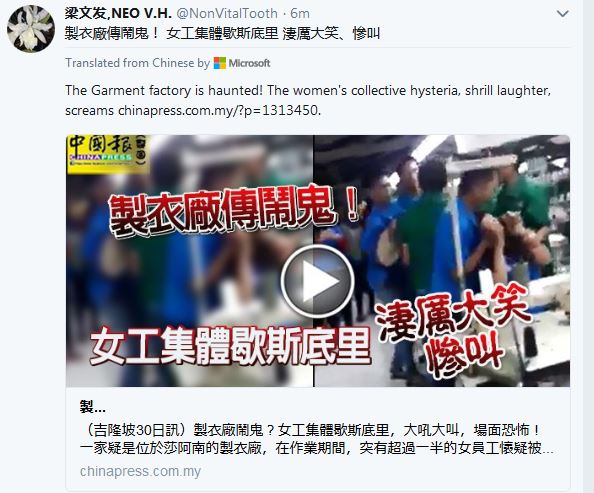This screenshot has height=493, width=594.
Task: Click the Translated from Chinese by label
Action: [x=138, y=63]
